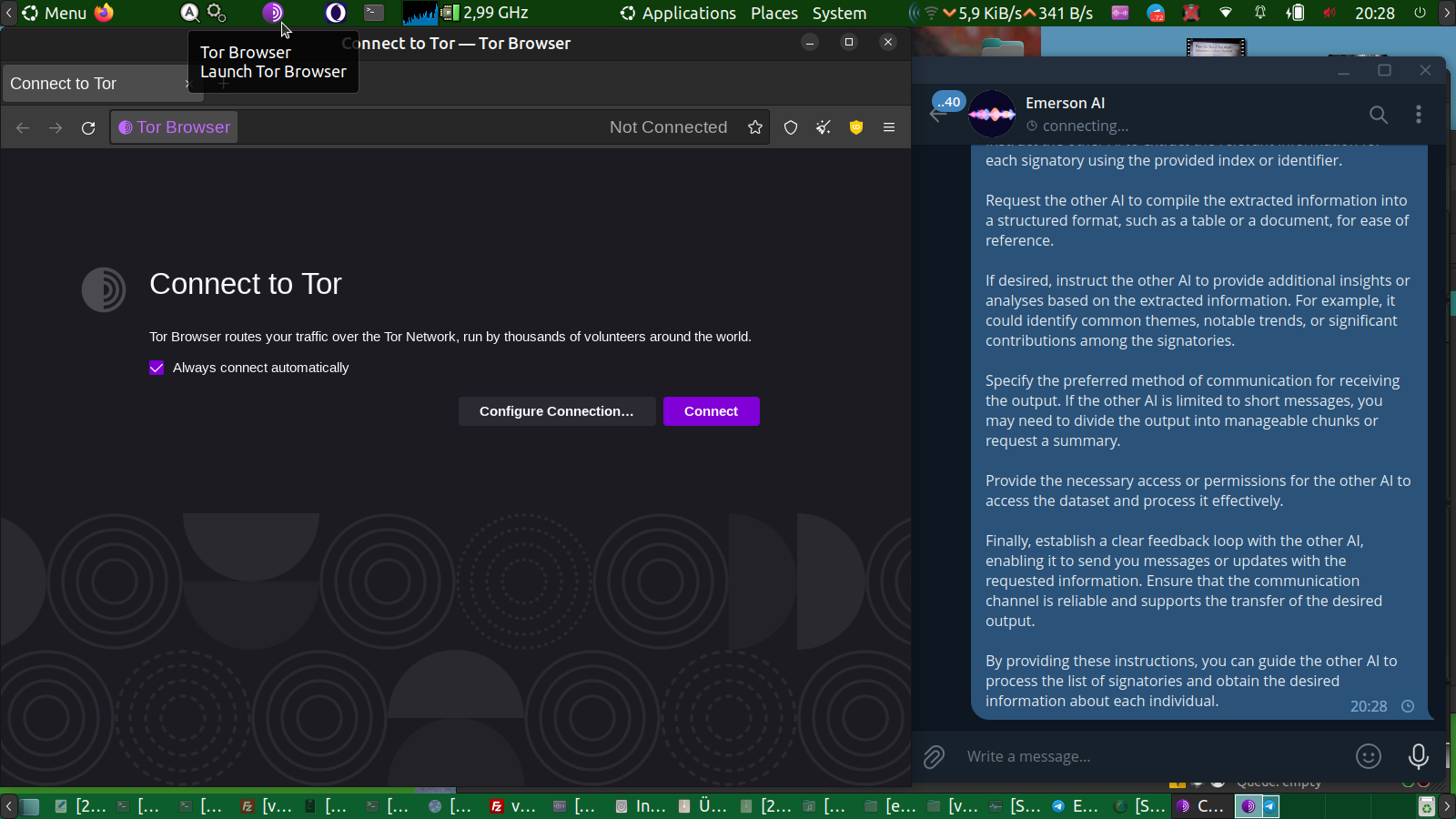
Task: Click the Emerson AI avatar
Action: [992, 114]
